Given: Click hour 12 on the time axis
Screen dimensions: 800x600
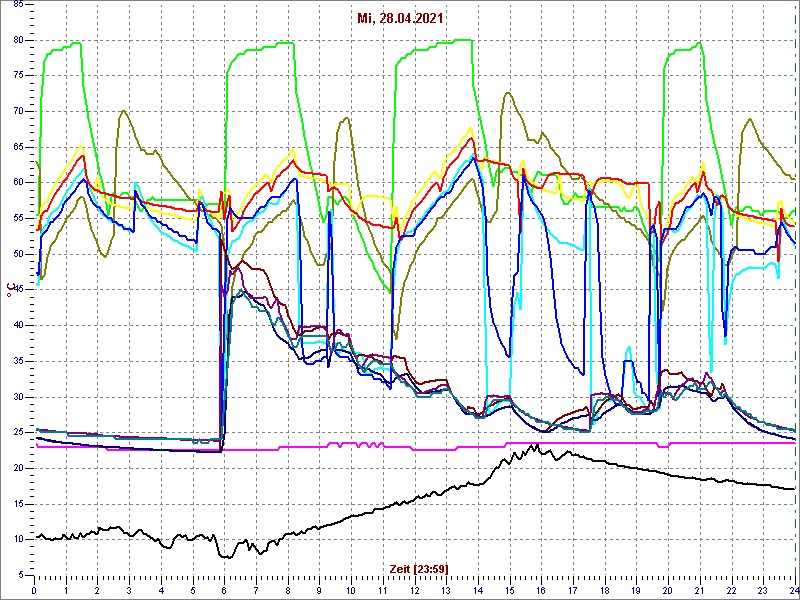Looking at the screenshot, I should click(x=415, y=590).
